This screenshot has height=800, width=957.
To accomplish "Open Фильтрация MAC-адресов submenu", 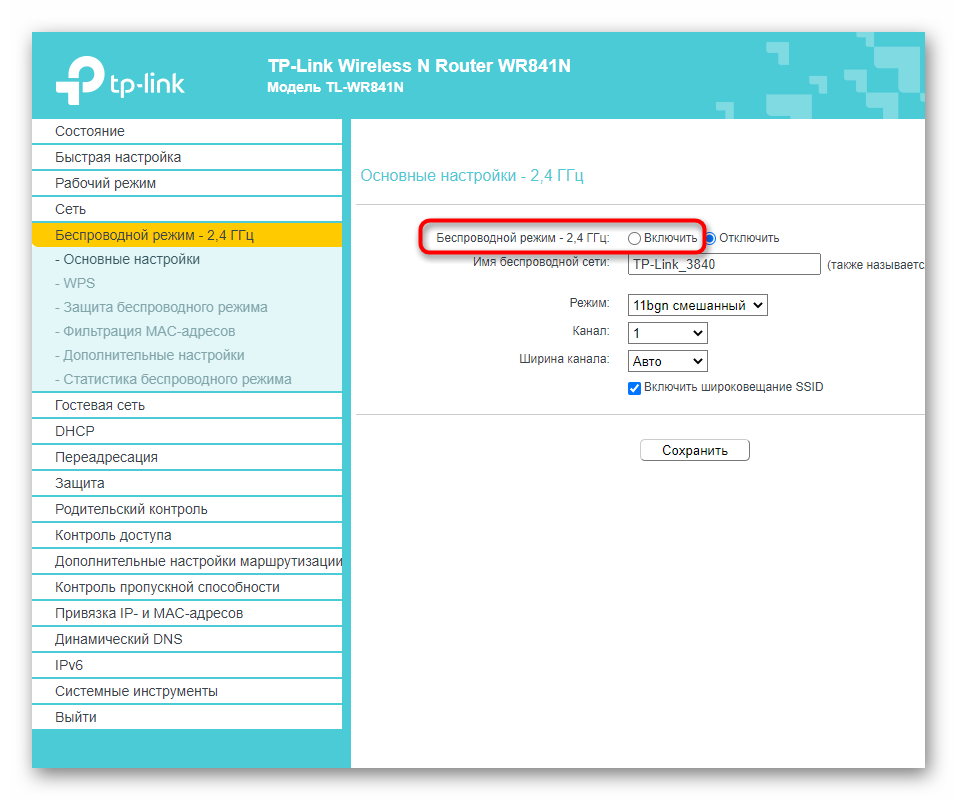I will [x=145, y=331].
